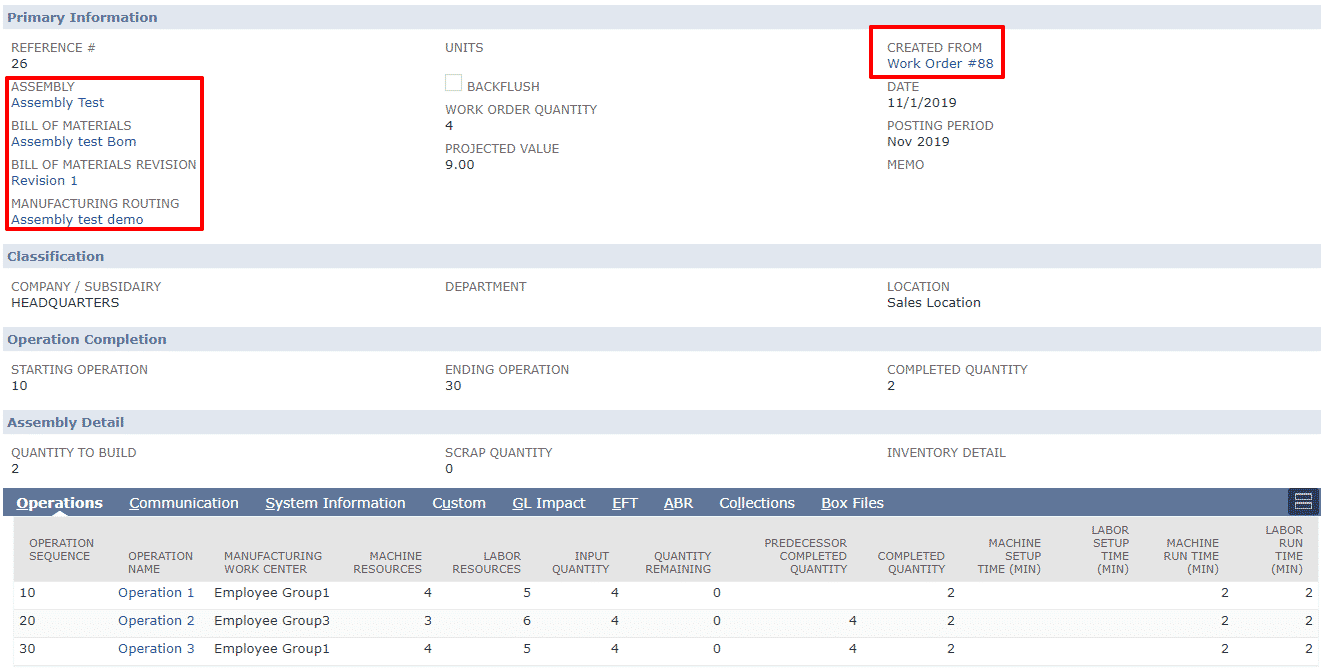The height and width of the screenshot is (672, 1321).
Task: Open the Operation 1 link
Action: [x=156, y=593]
